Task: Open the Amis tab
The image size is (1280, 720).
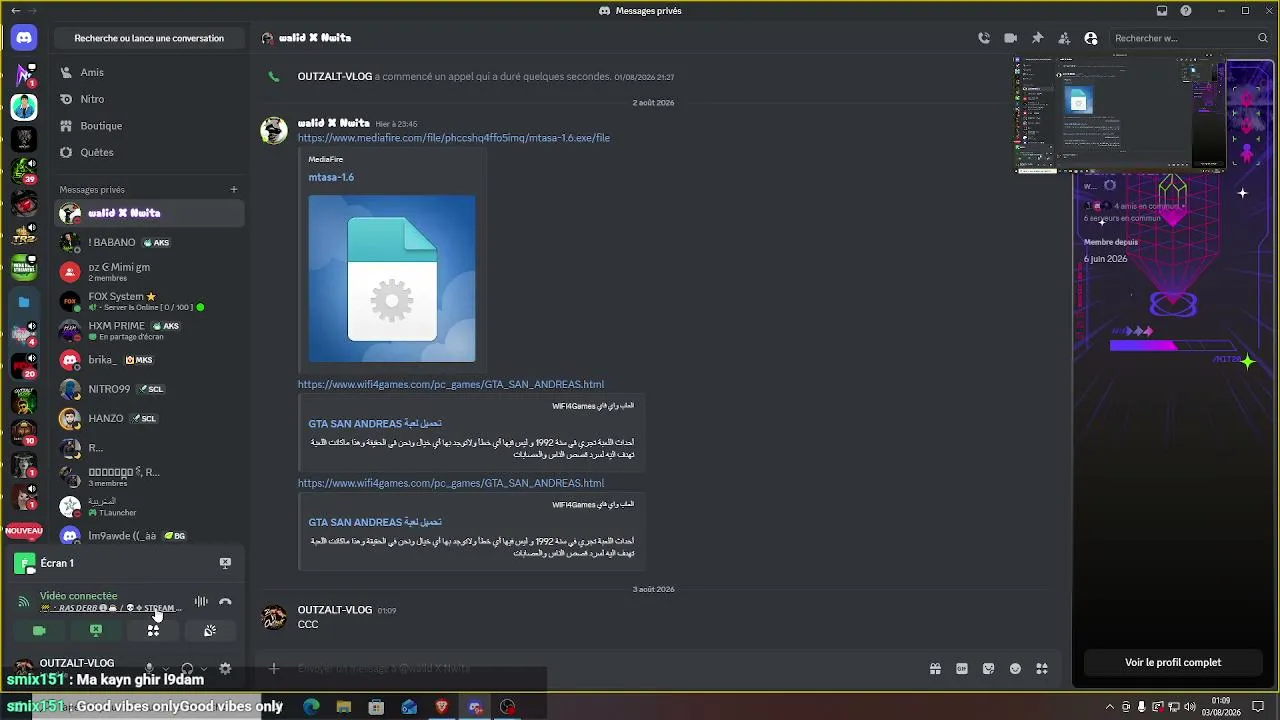Action: pyautogui.click(x=149, y=72)
